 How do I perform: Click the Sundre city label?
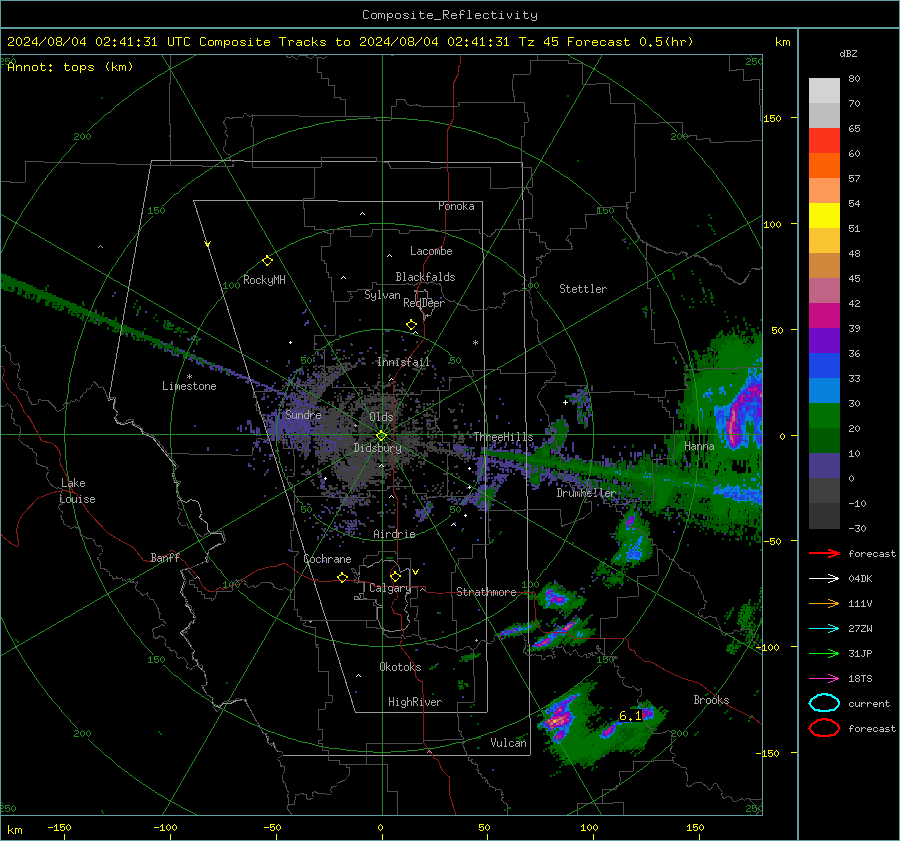point(303,414)
